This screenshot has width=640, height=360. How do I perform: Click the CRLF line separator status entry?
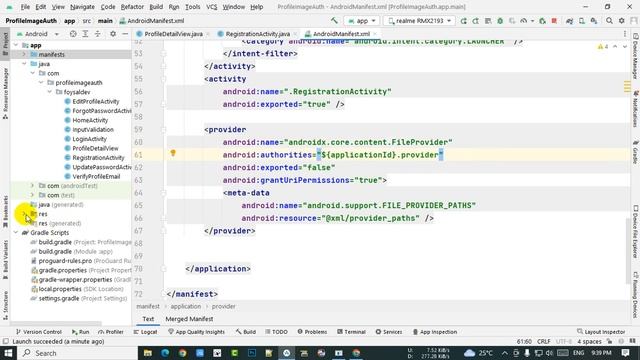click(544, 341)
